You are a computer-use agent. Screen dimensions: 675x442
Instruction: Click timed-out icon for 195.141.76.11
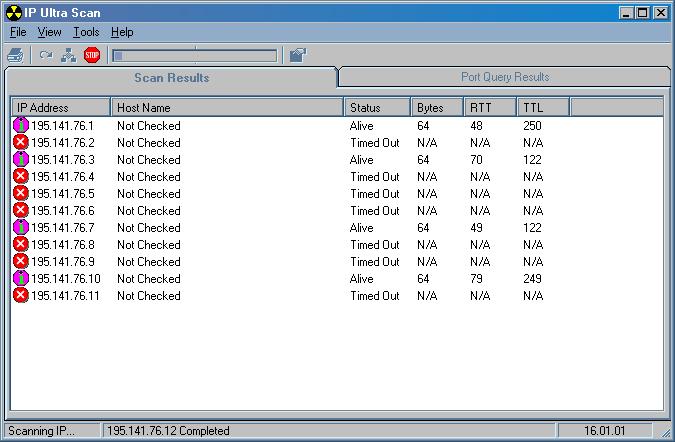tap(21, 295)
